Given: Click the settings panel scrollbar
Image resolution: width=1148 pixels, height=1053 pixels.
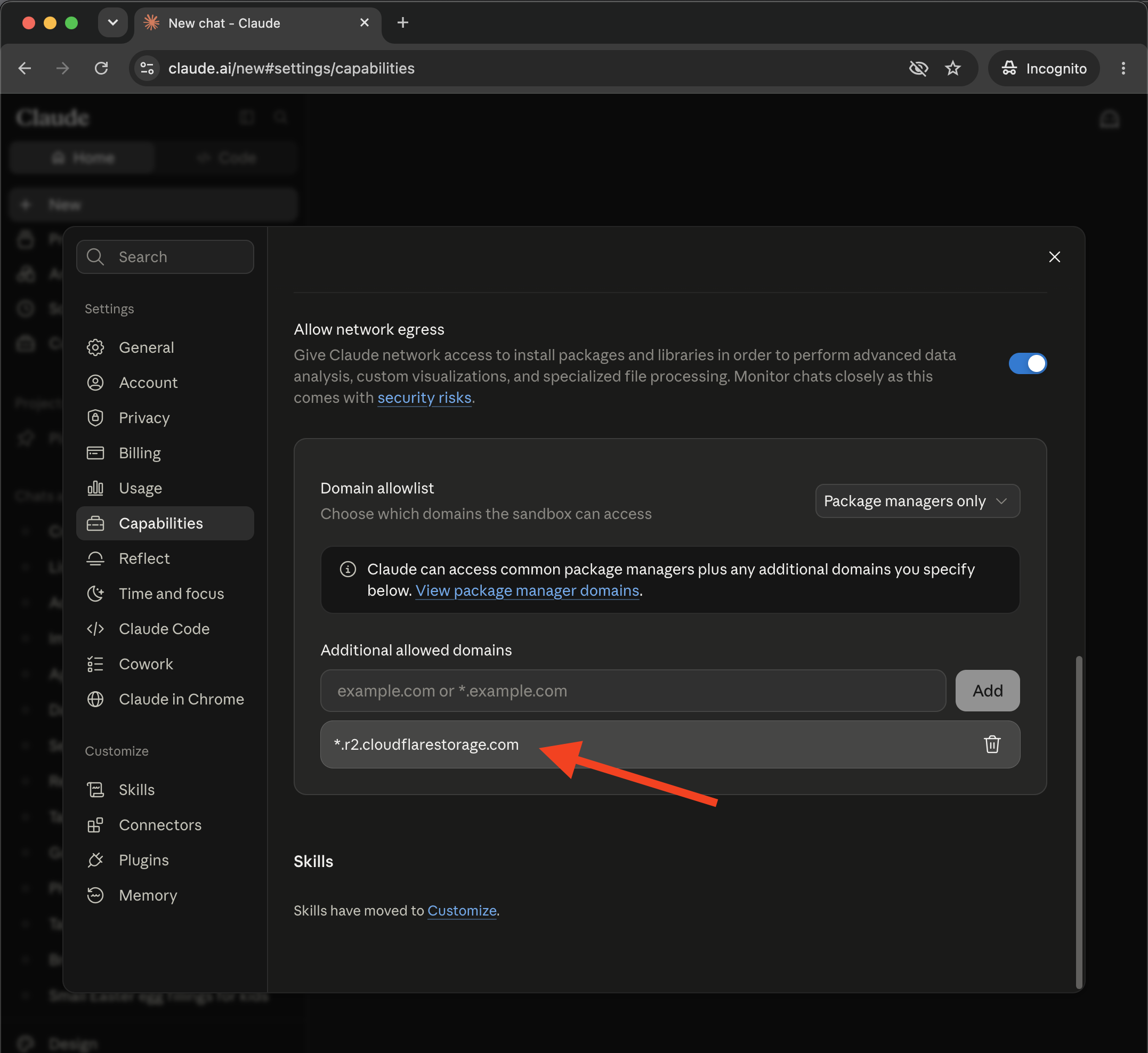Looking at the screenshot, I should coord(1079,822).
